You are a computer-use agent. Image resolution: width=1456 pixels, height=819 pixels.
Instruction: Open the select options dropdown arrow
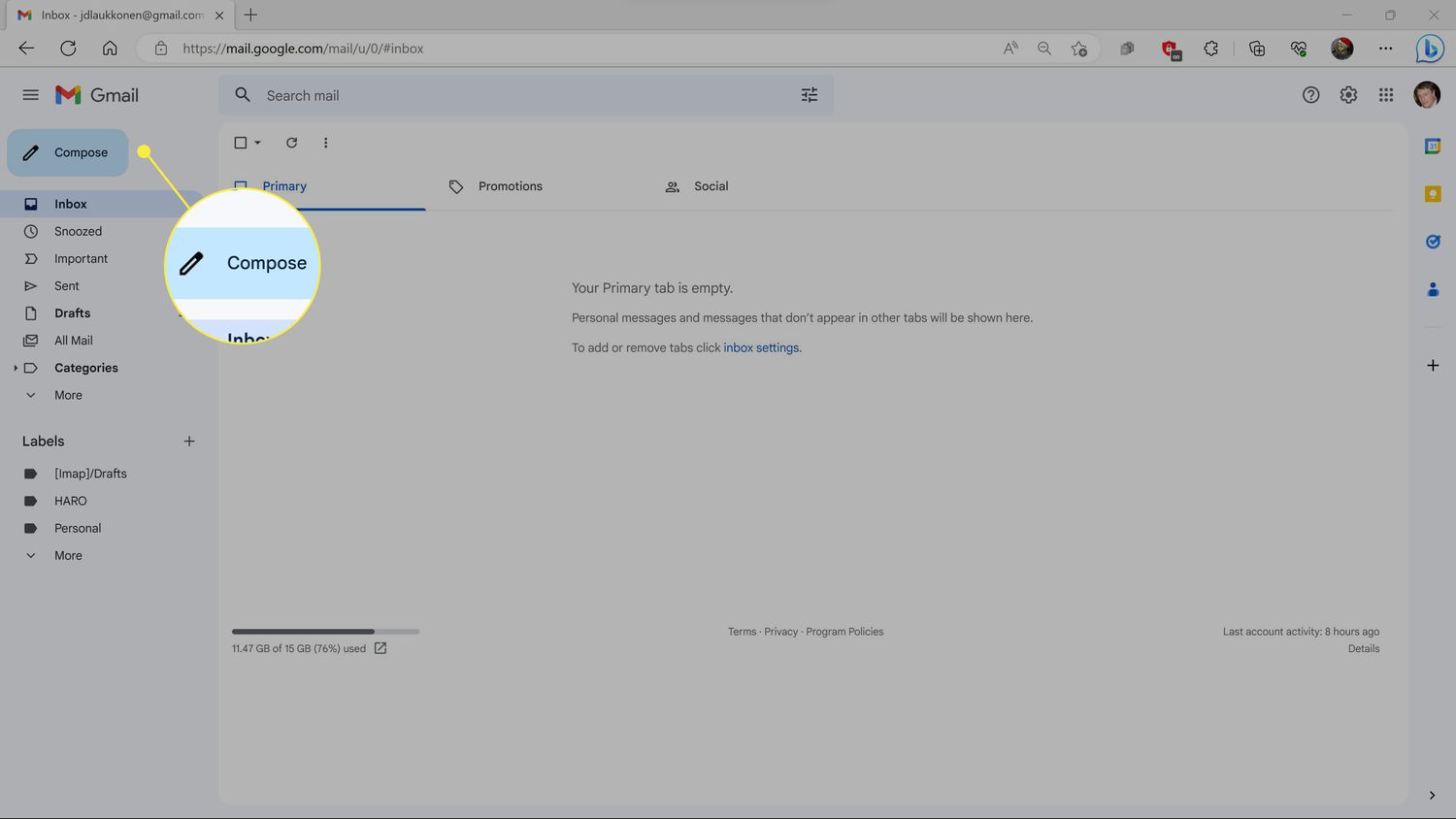[257, 143]
